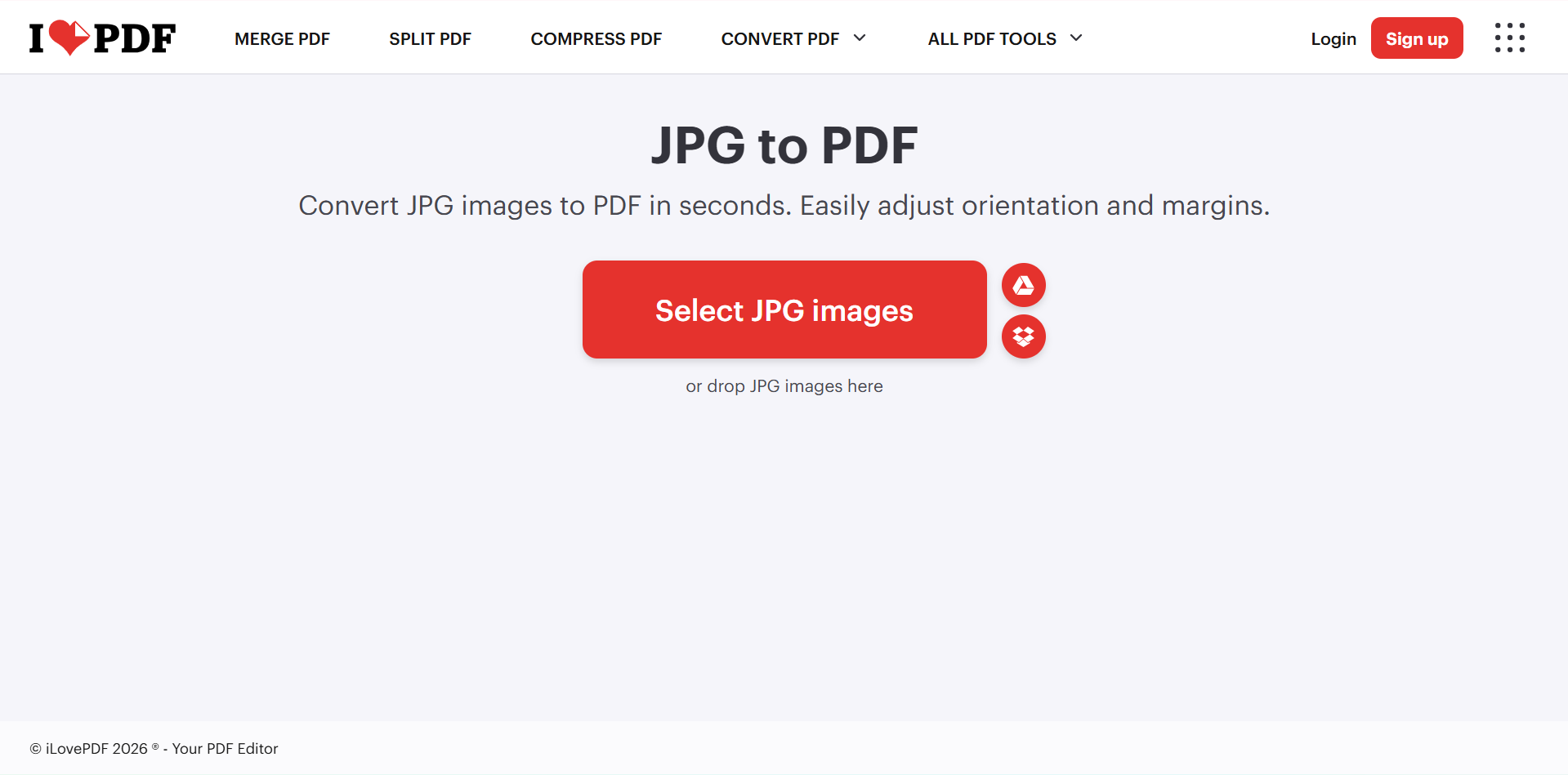The height and width of the screenshot is (775, 1568).
Task: Open Google Drive upload icon
Action: click(x=1023, y=285)
